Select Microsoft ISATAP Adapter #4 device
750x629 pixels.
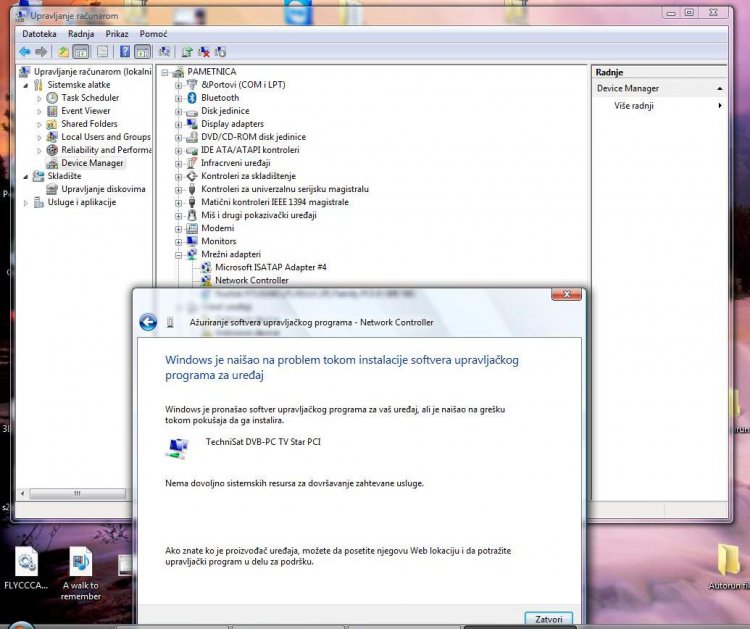(x=271, y=267)
